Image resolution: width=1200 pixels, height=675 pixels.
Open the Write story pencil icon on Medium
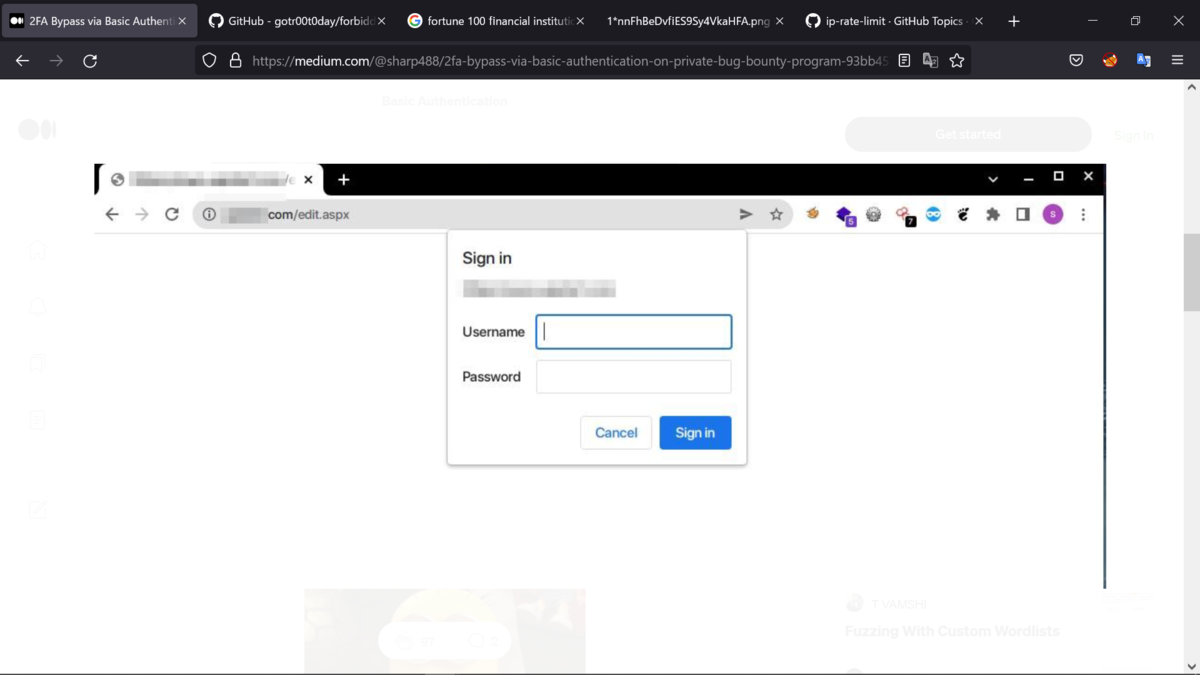point(37,508)
